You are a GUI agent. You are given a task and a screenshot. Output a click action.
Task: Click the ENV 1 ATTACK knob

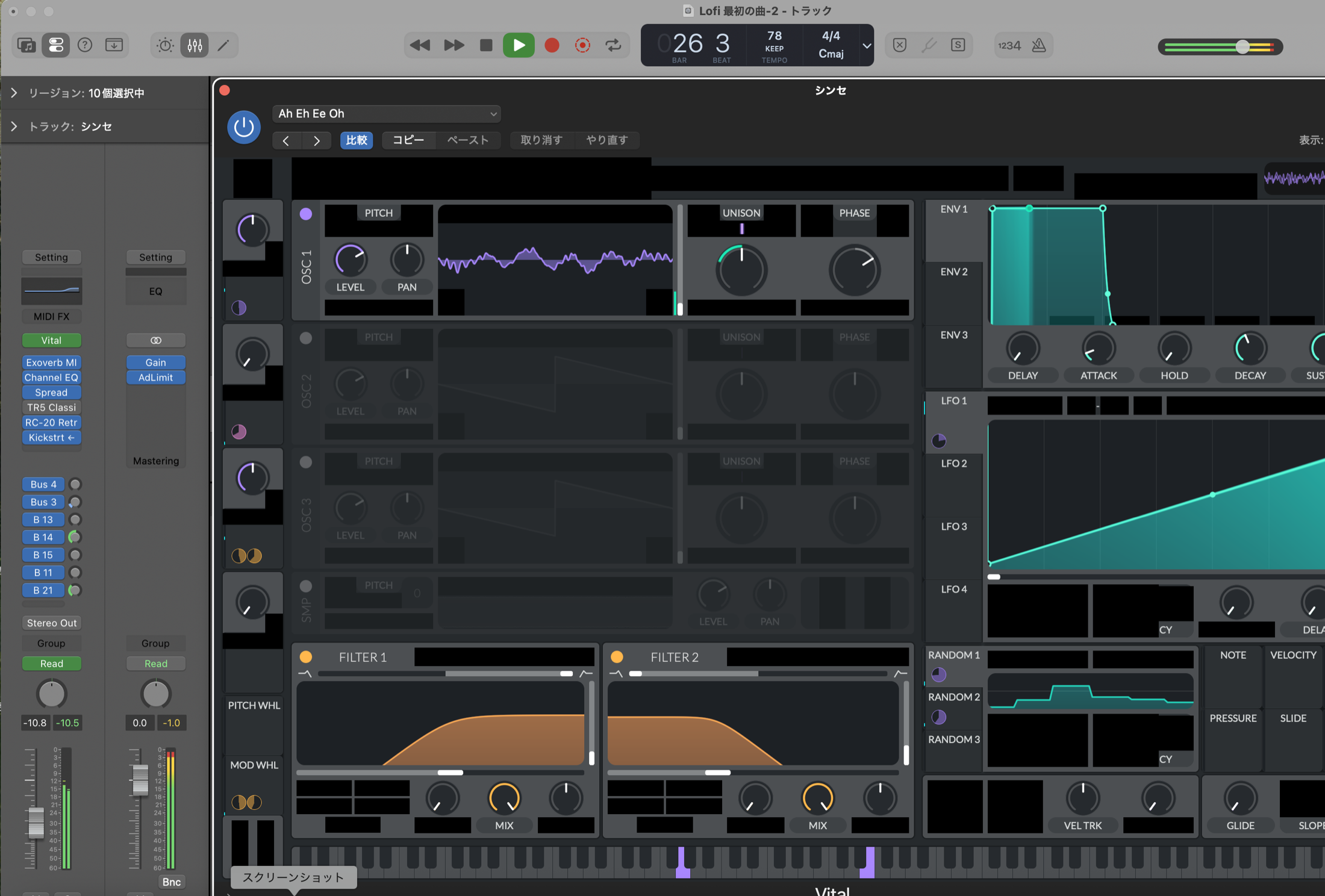coord(1099,348)
